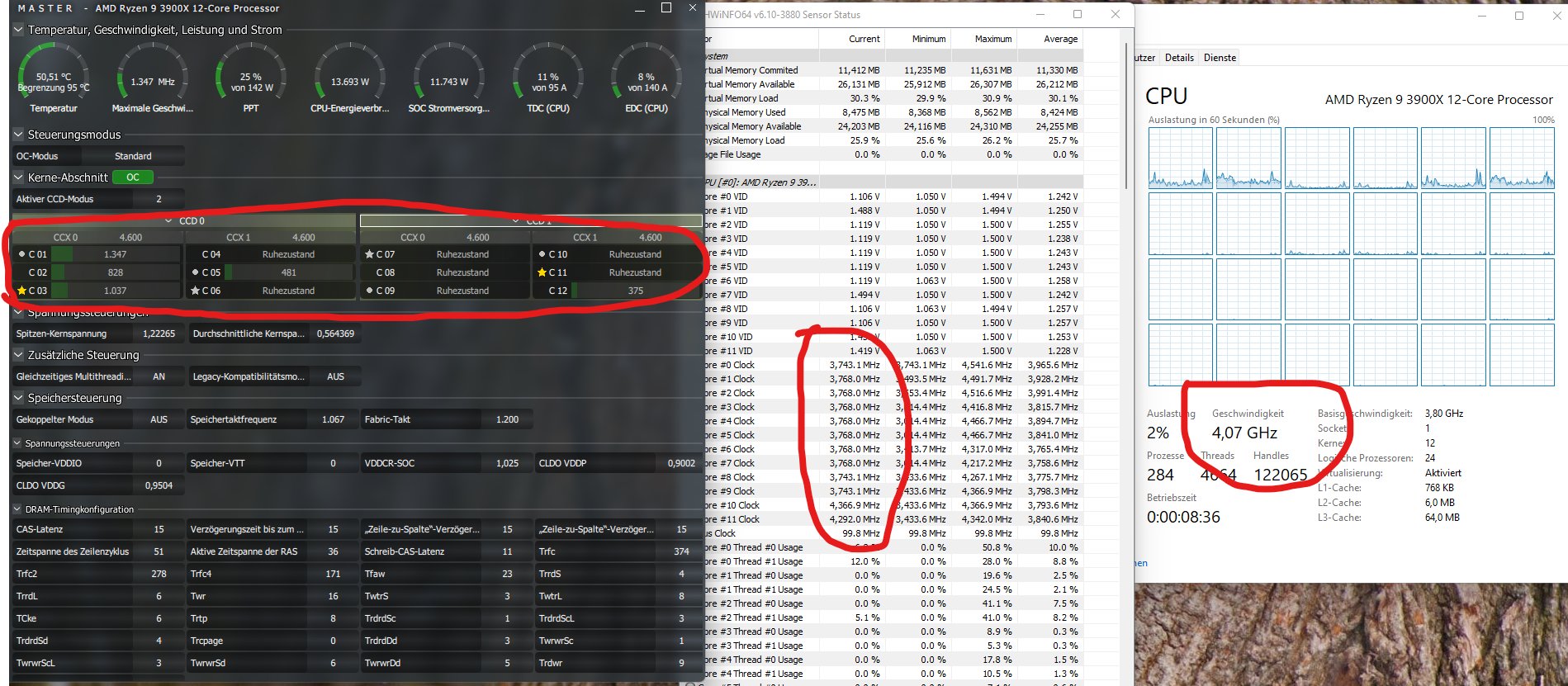Click the C 01 frequency bar showing 1.347
Viewport: 1568px width, 686px height.
pyautogui.click(x=116, y=254)
